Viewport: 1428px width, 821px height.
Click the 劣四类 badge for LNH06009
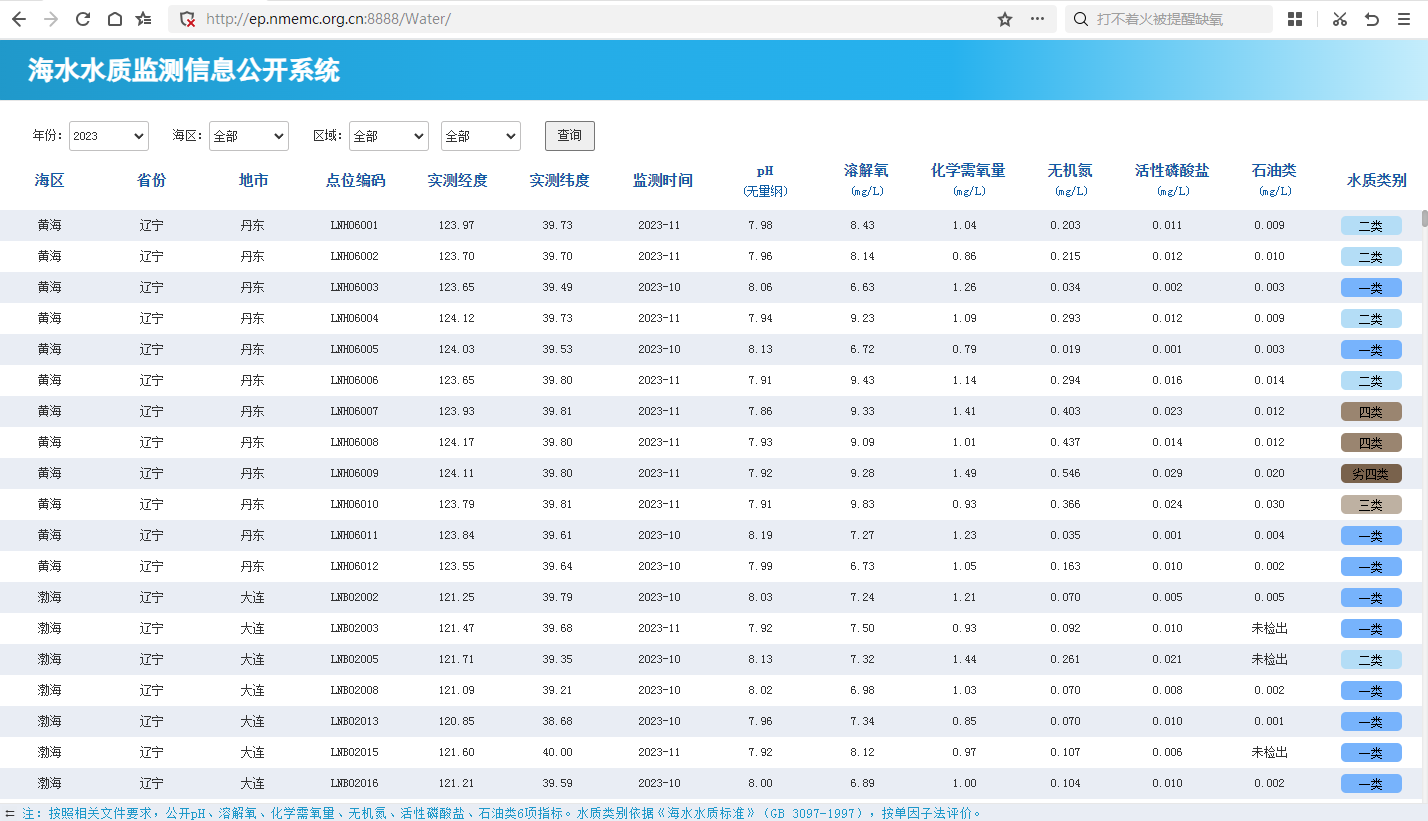pyautogui.click(x=1371, y=474)
